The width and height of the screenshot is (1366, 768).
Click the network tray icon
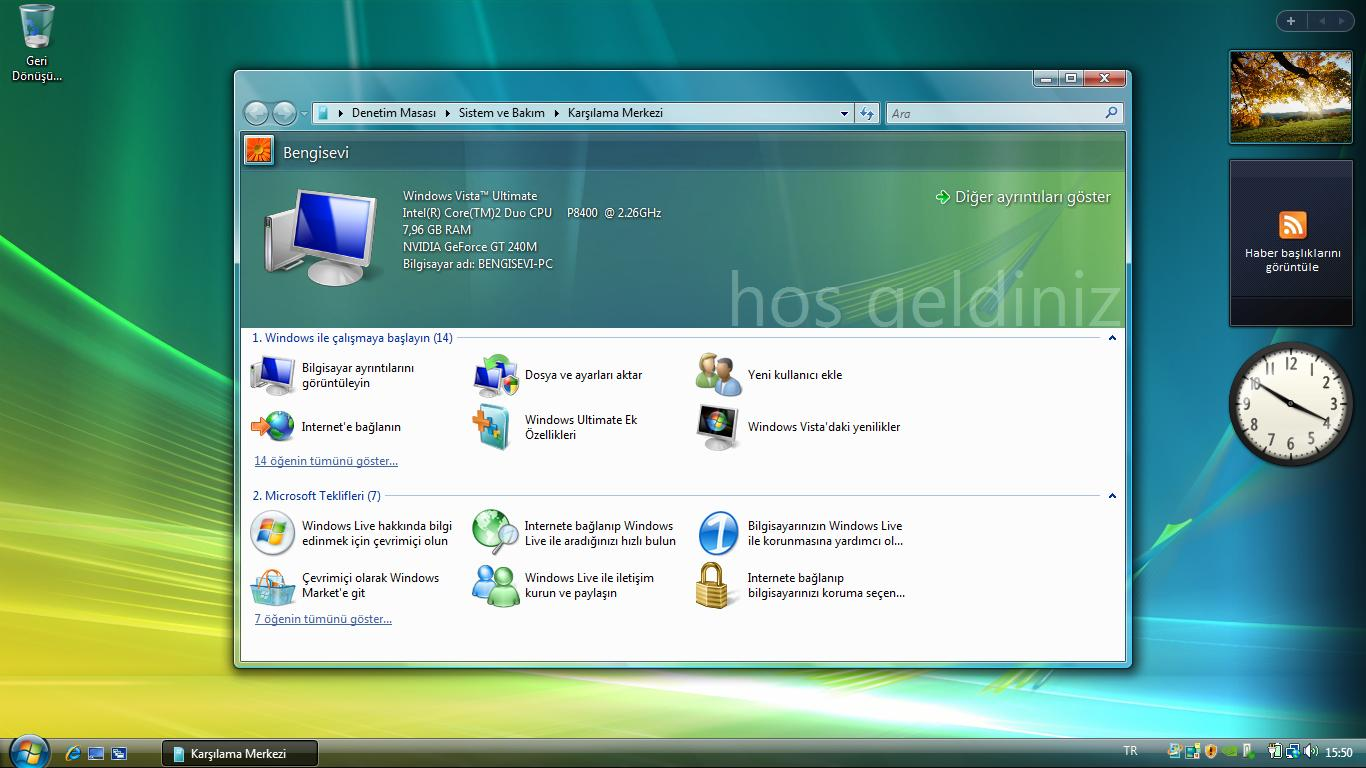pos(1292,752)
